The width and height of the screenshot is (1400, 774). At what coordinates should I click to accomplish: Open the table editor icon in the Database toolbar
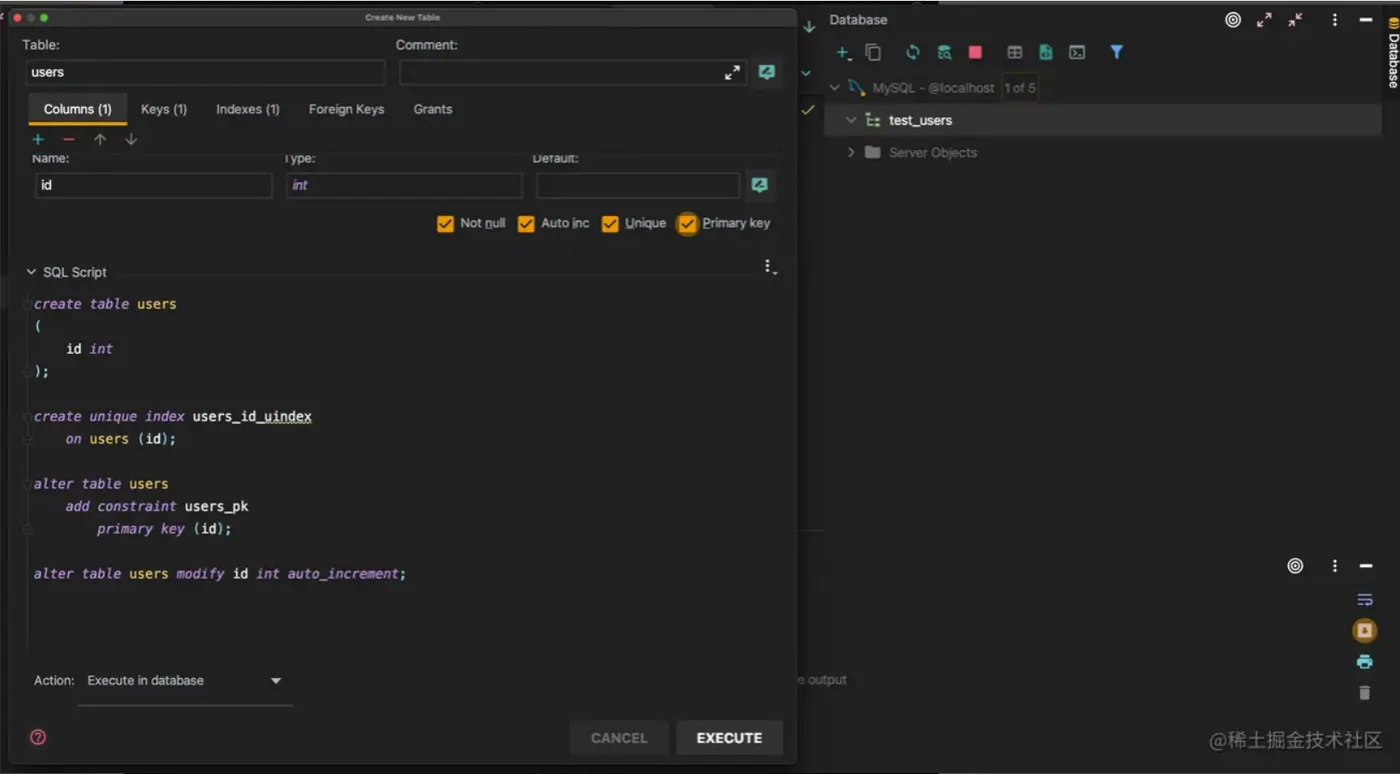tap(1015, 52)
